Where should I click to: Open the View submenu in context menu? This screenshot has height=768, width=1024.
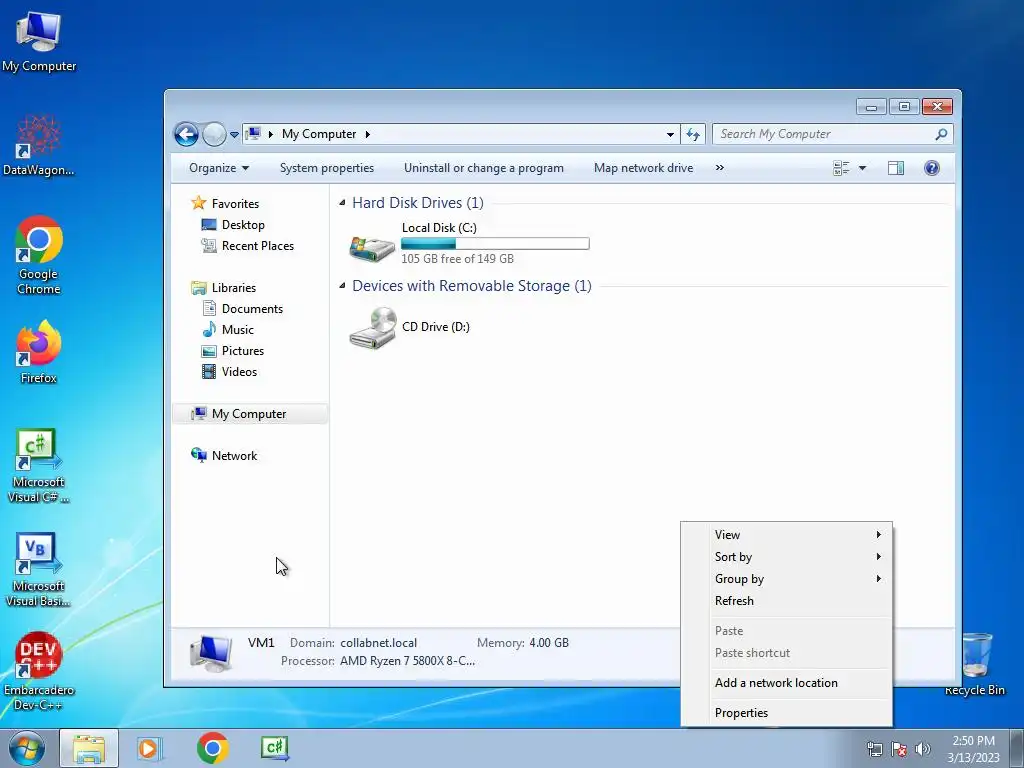(786, 535)
